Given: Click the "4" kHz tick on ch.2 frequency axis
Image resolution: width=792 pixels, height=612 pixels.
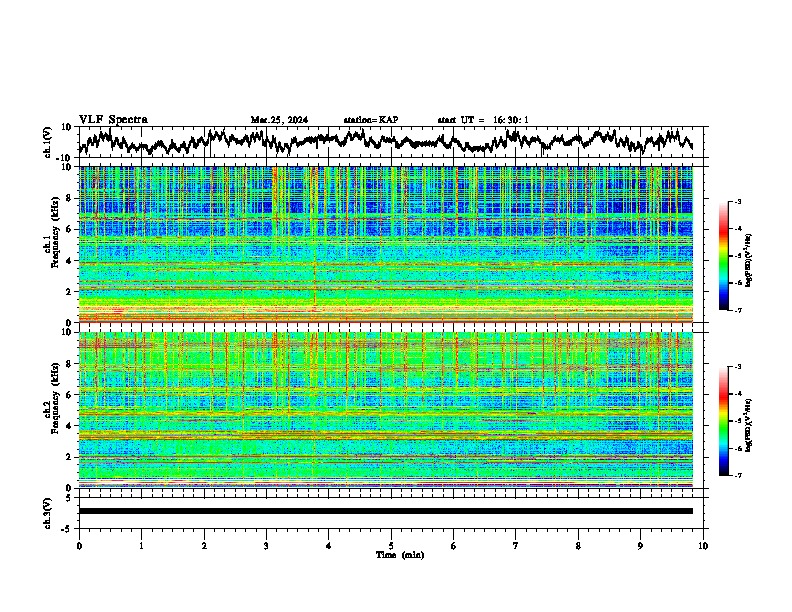Looking at the screenshot, I should point(70,426).
